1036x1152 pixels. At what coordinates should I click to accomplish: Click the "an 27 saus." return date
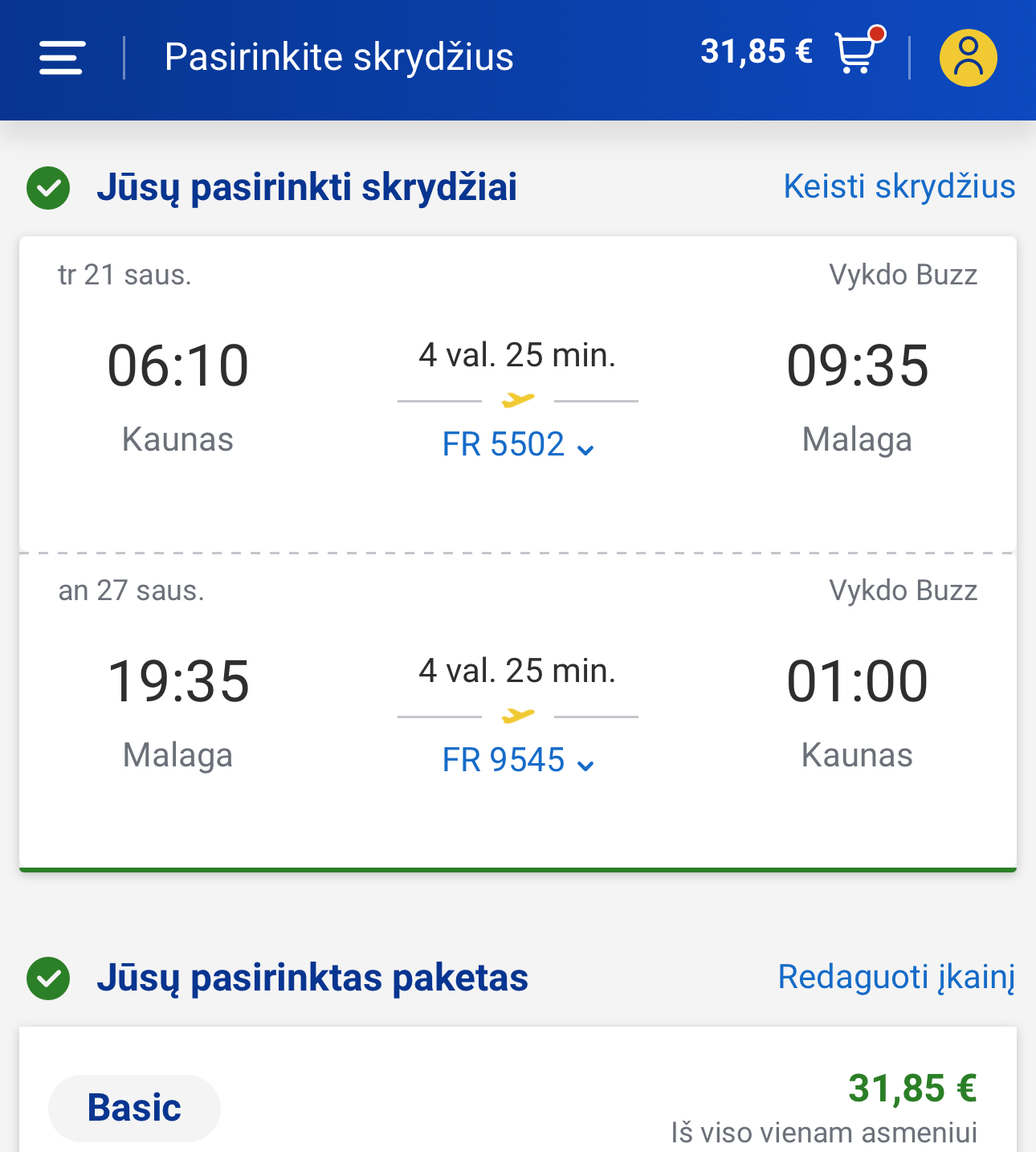click(131, 591)
